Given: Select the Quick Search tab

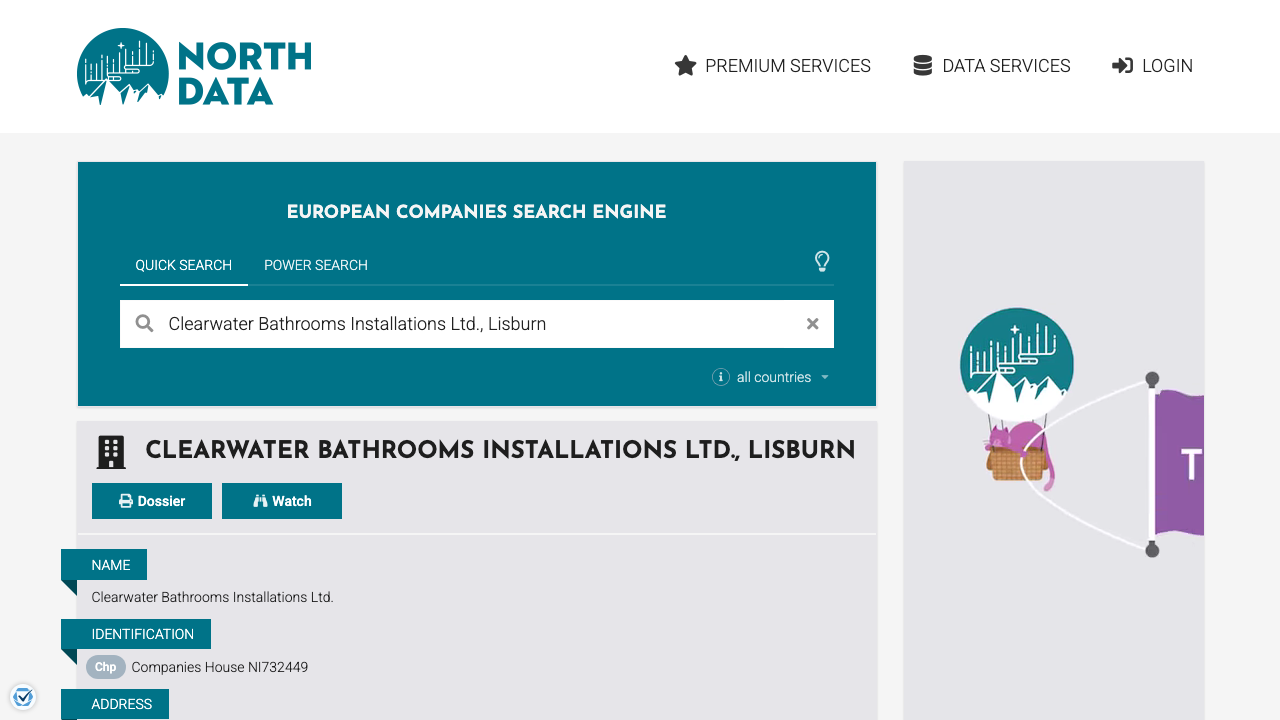Looking at the screenshot, I should pyautogui.click(x=184, y=265).
